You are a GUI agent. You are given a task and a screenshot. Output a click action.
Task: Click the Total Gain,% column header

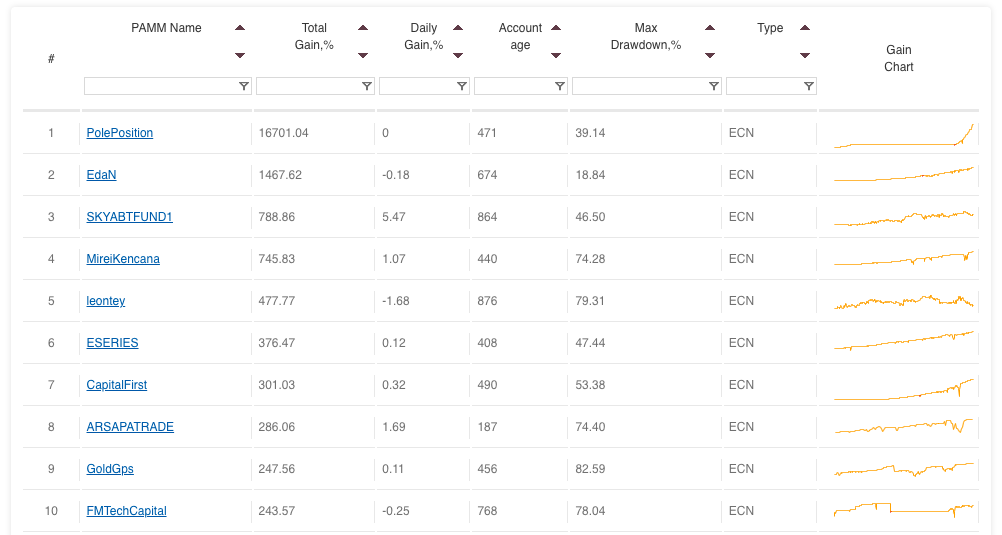point(314,36)
